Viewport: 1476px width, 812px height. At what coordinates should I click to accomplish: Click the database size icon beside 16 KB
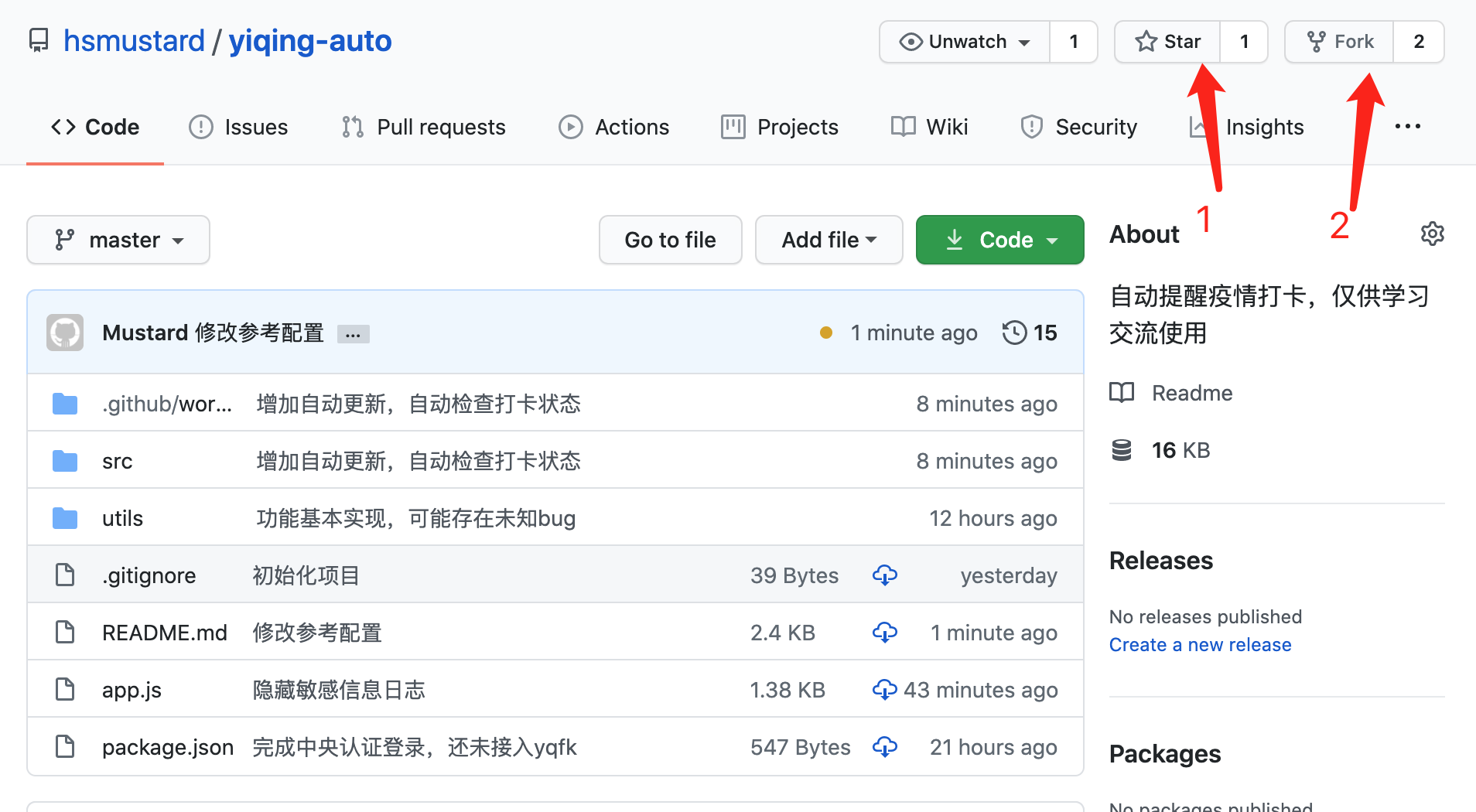coord(1122,450)
